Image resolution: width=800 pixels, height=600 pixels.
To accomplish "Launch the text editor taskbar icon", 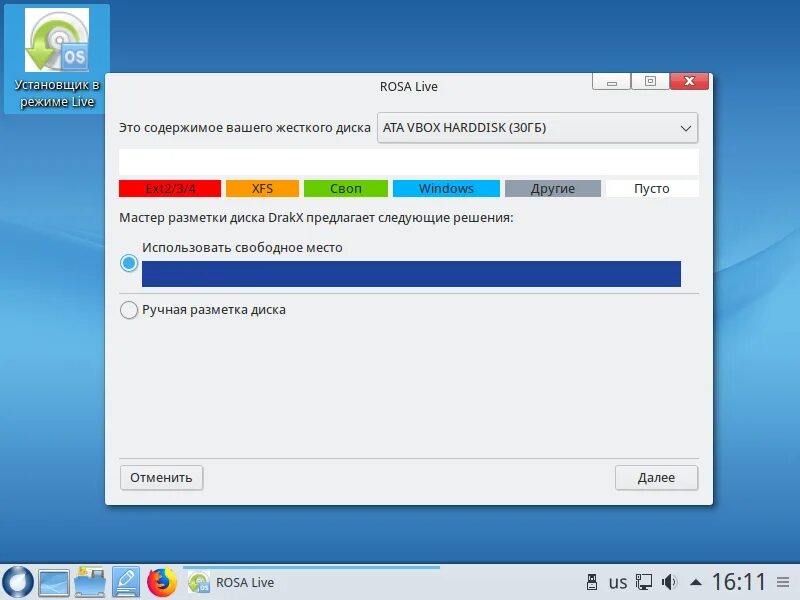I will pyautogui.click(x=126, y=582).
